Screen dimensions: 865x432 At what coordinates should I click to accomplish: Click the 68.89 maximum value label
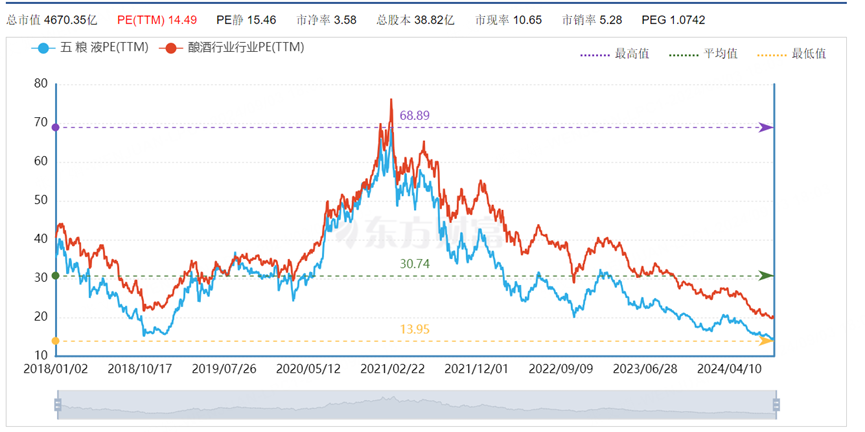tap(415, 116)
